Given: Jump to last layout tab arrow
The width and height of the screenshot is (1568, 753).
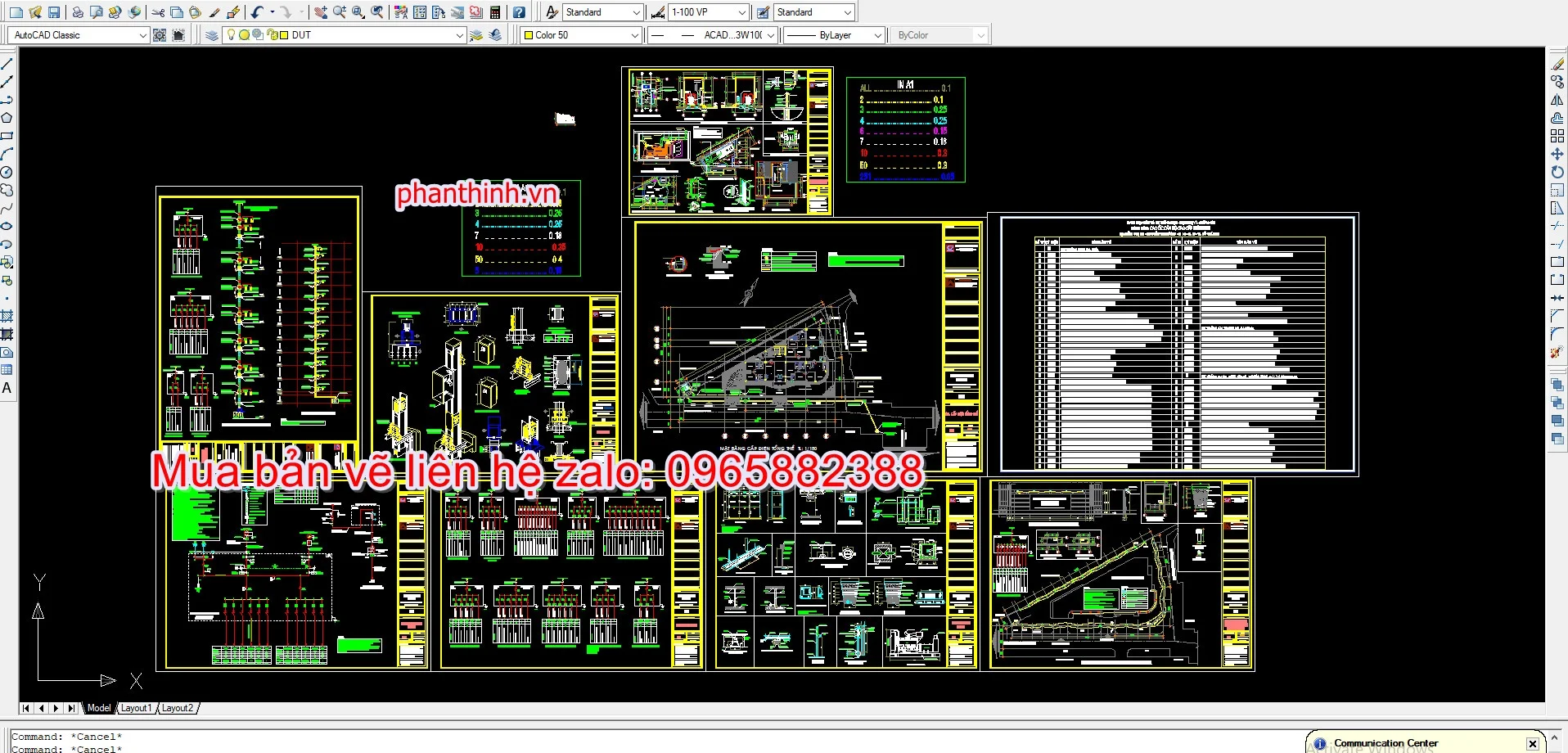Looking at the screenshot, I should tap(71, 708).
